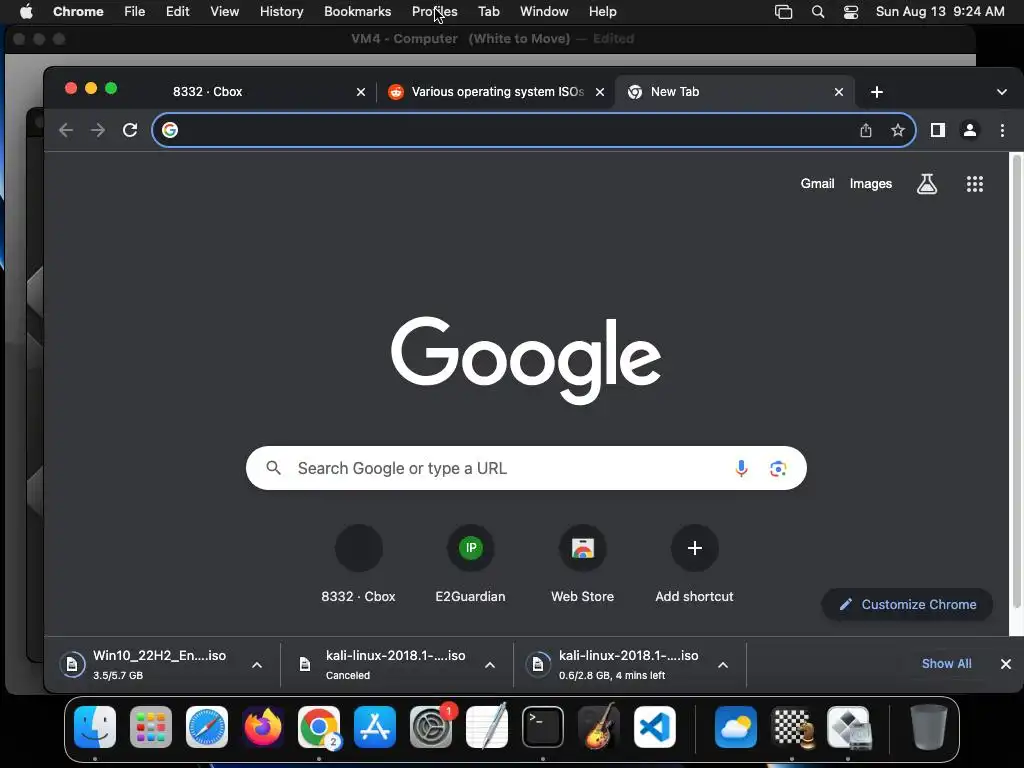
Task: Open the Google apps grid
Action: 974,184
